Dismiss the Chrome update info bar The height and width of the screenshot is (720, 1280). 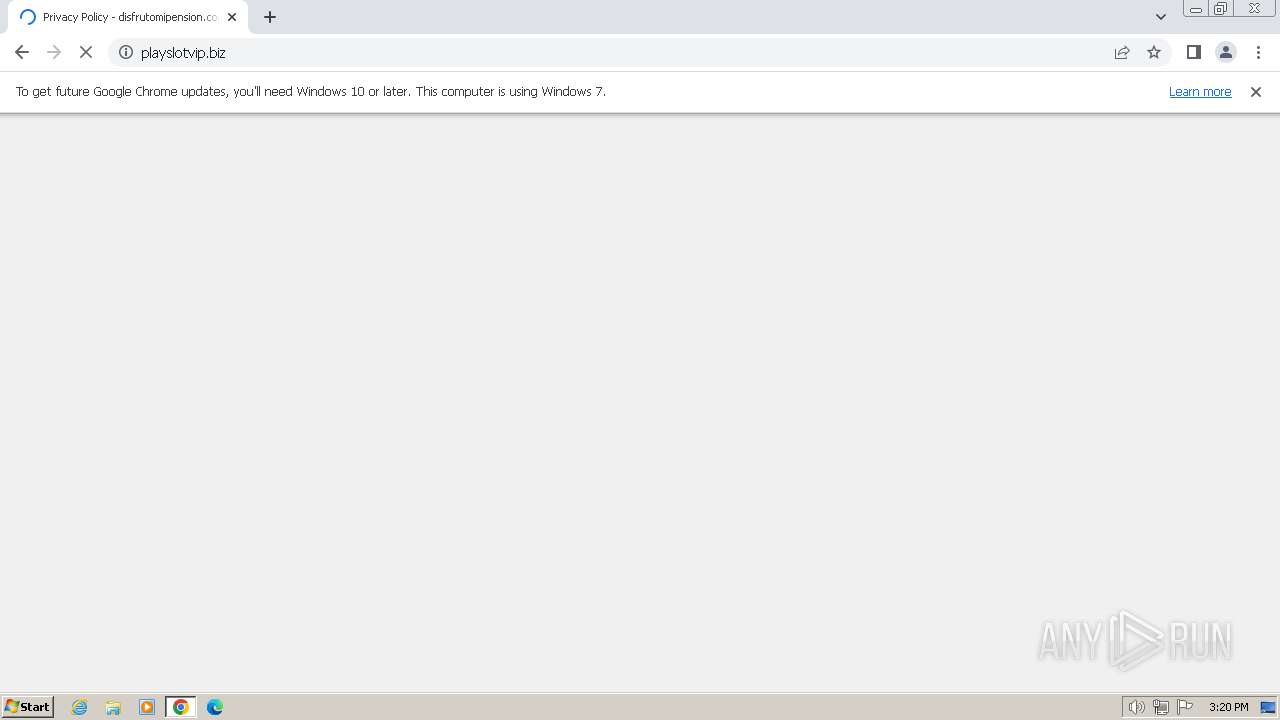pos(1256,91)
